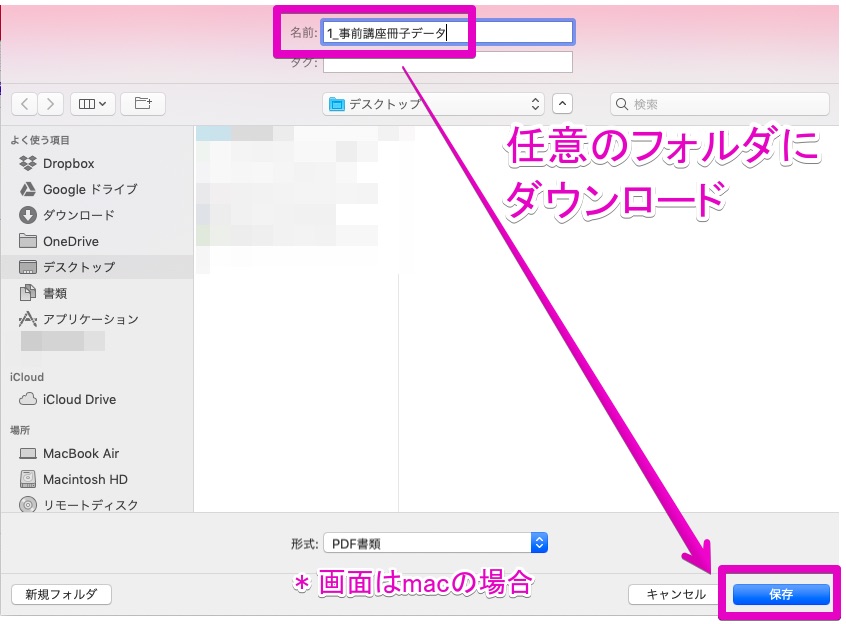
Task: Open the column view mode selector
Action: coord(92,104)
